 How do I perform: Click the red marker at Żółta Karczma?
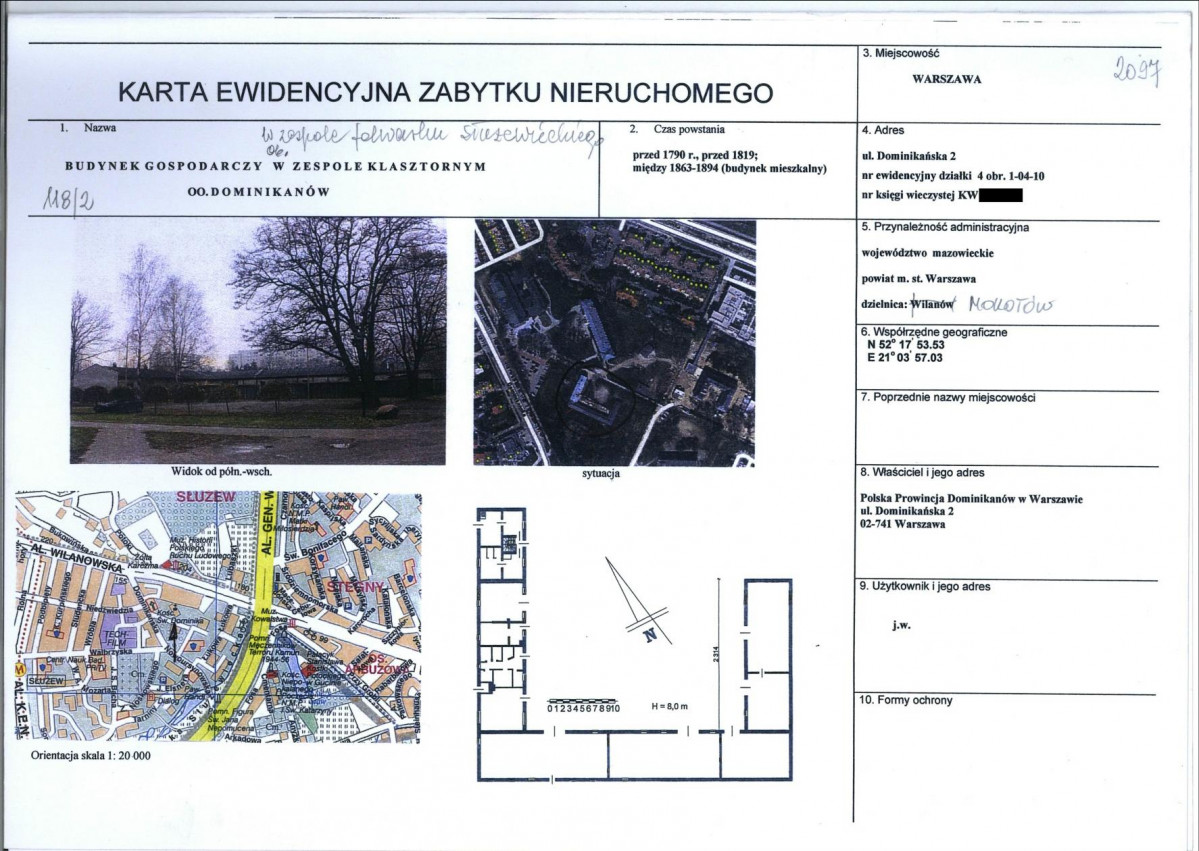coord(165,564)
